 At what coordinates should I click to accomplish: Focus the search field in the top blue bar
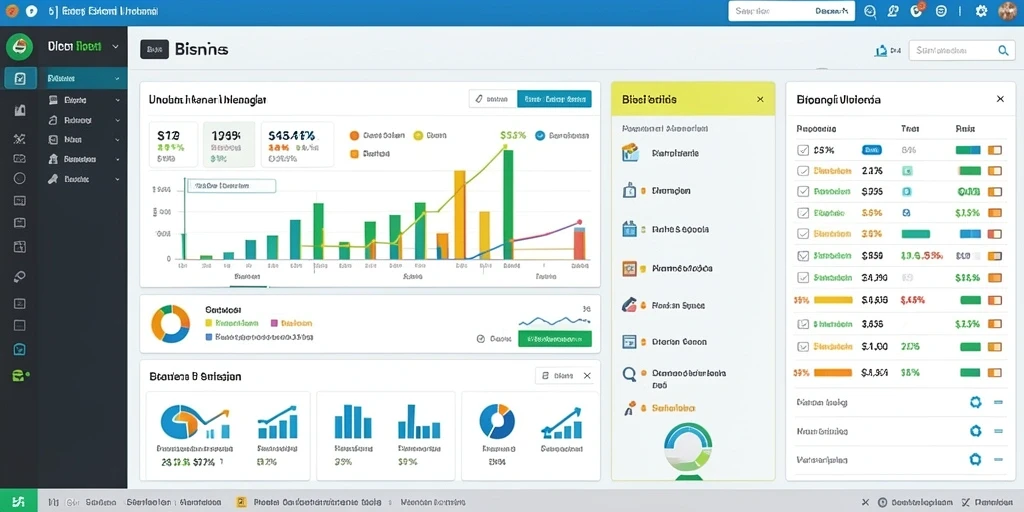pos(792,11)
